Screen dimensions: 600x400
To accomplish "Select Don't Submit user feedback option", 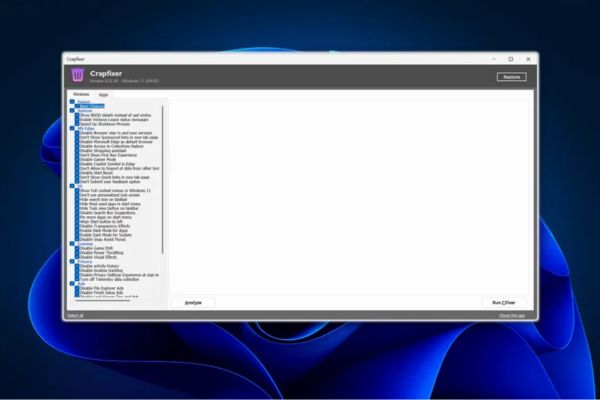I will (x=110, y=182).
